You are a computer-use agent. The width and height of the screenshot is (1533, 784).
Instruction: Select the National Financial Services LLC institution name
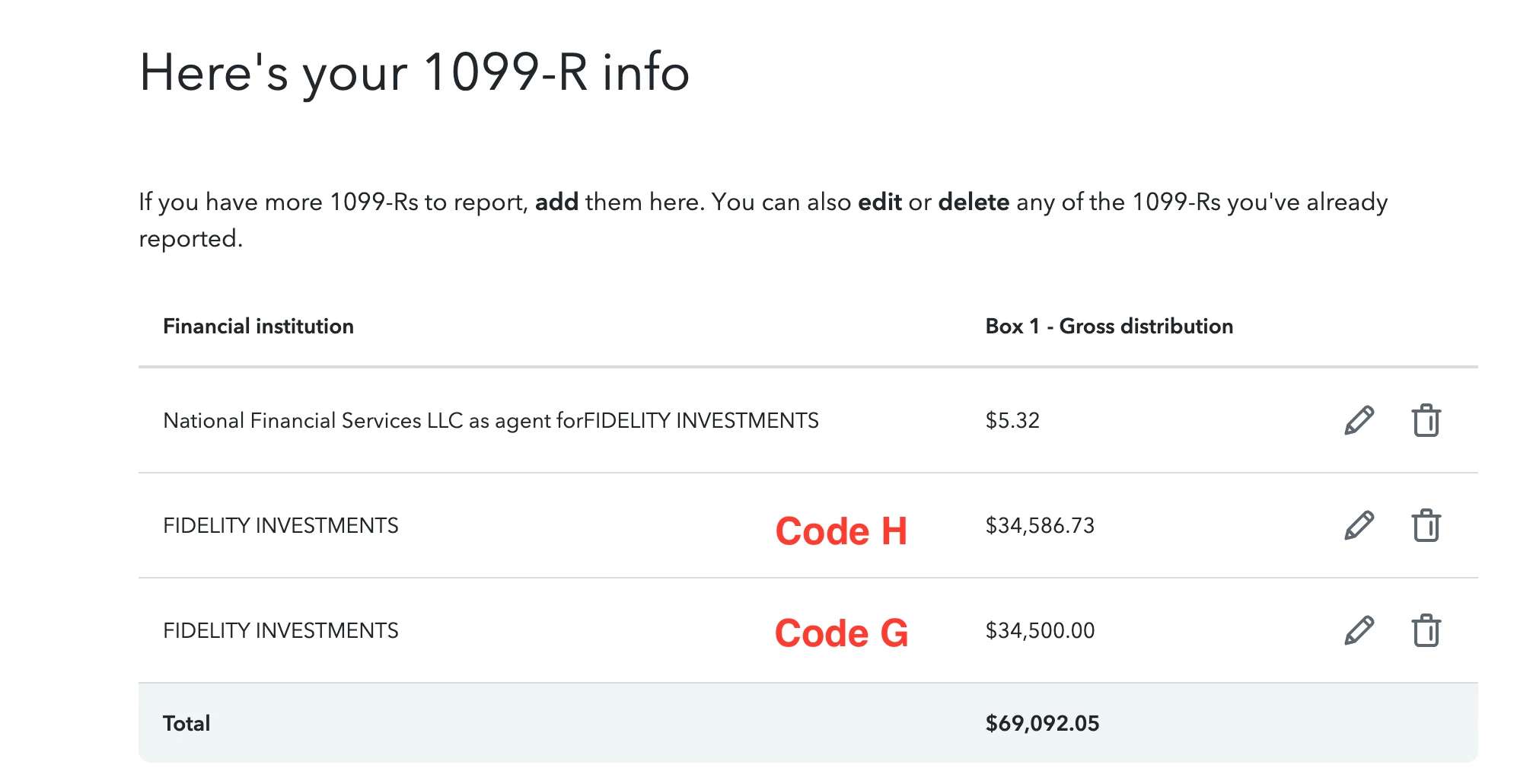click(490, 420)
